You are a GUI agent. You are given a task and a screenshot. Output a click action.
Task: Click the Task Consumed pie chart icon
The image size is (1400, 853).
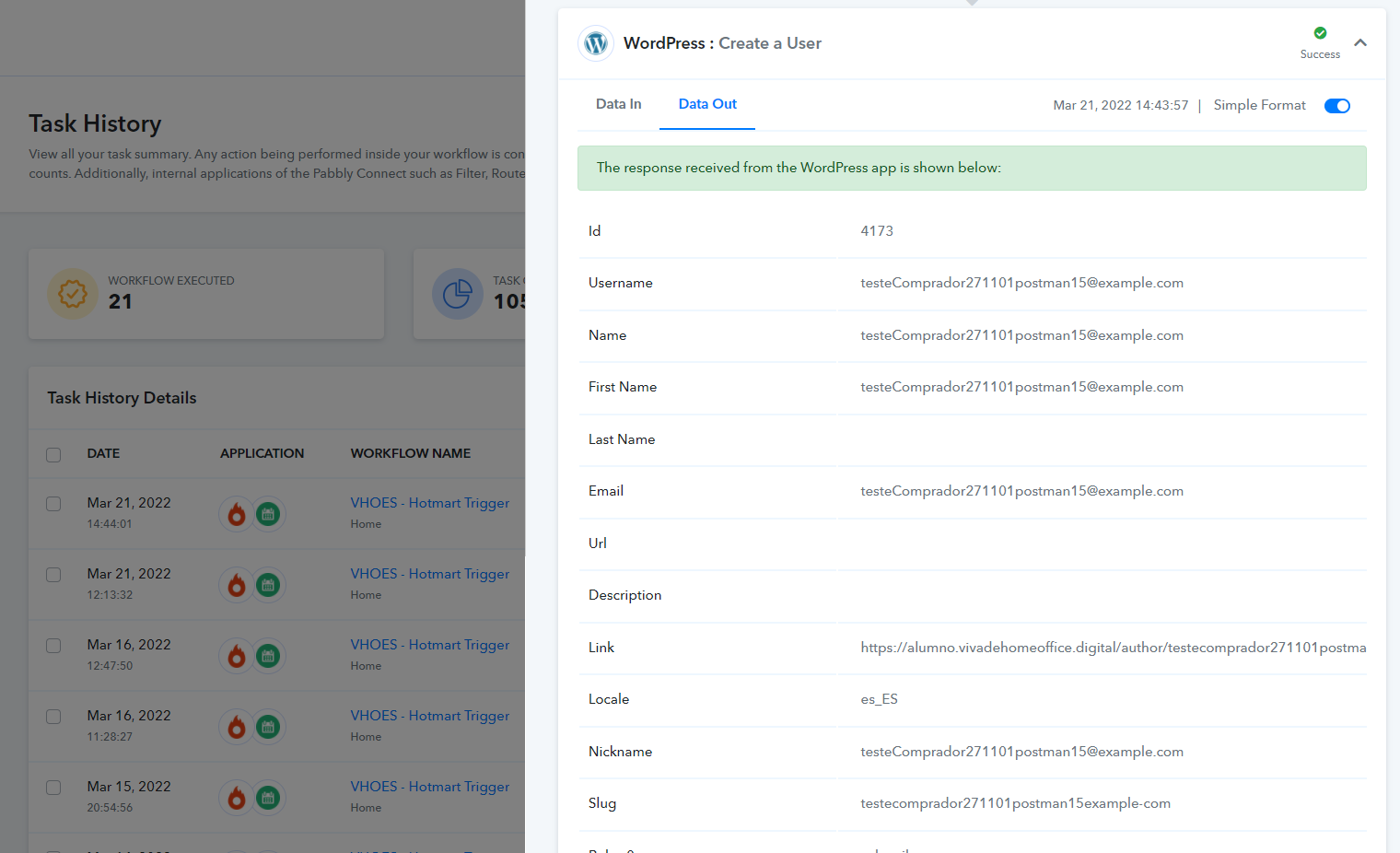point(458,294)
